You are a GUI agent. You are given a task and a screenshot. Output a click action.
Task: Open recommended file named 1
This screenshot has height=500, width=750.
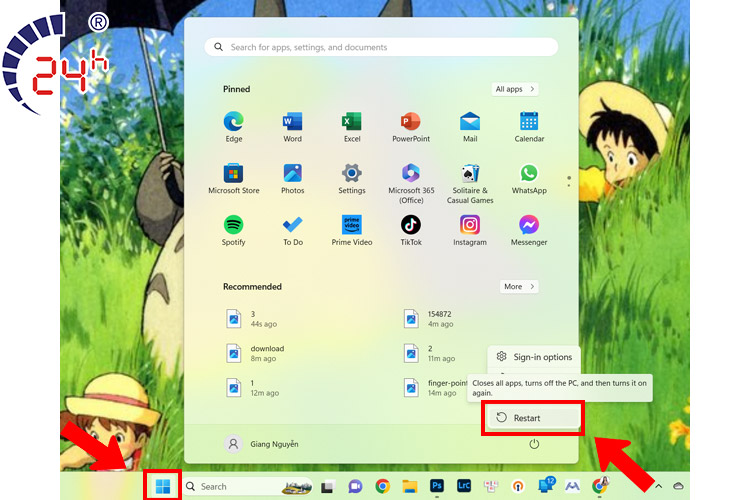253,388
